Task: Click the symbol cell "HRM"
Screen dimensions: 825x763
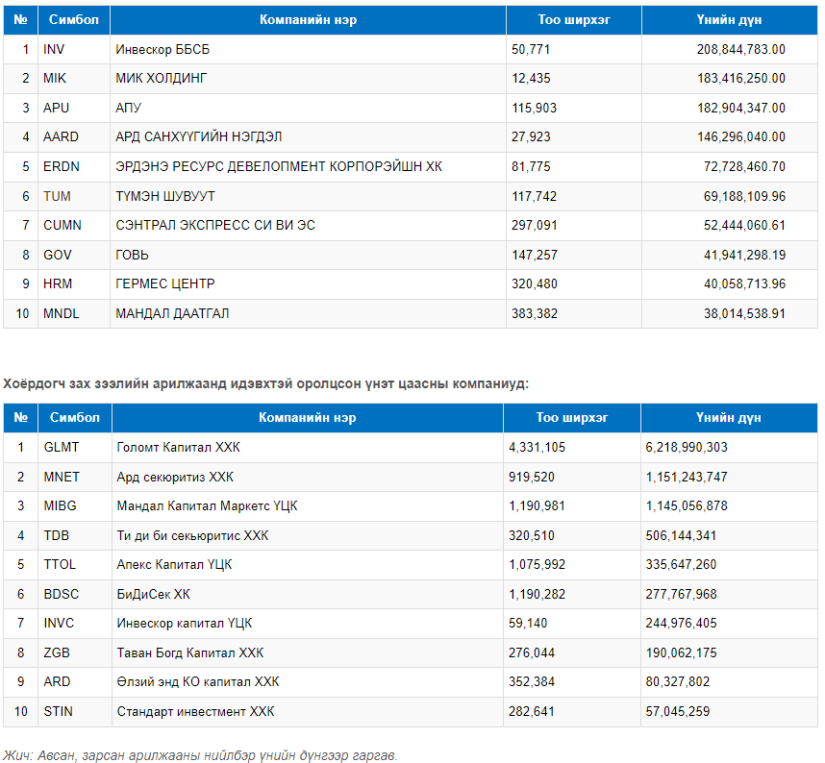Action: click(58, 284)
